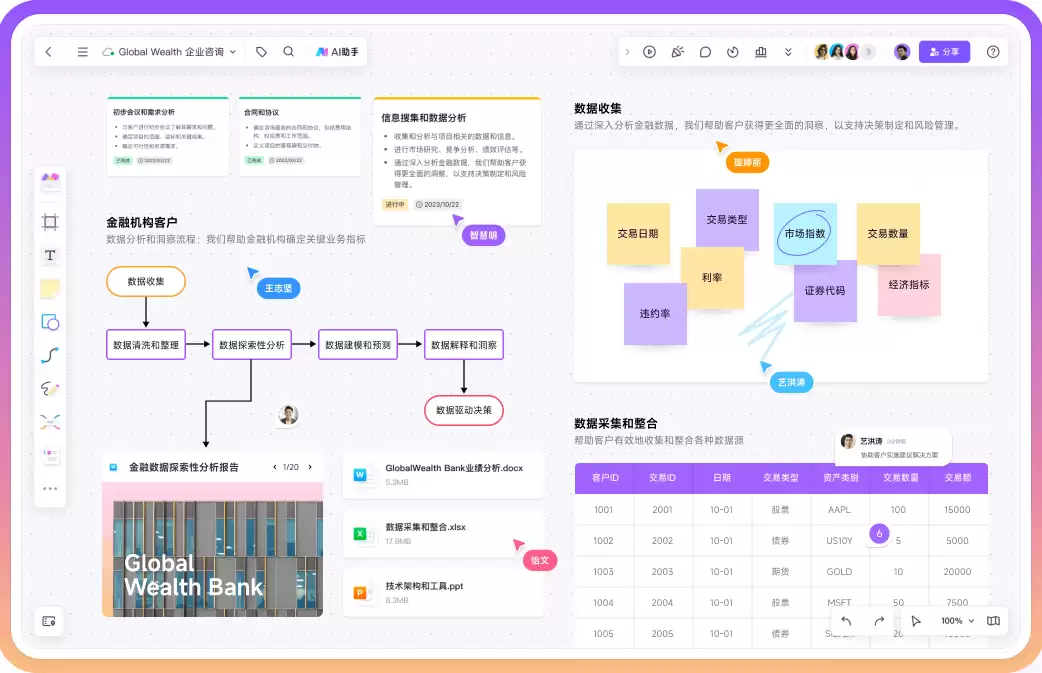
Task: Open the book/map icon beside zoom
Action: [x=993, y=621]
